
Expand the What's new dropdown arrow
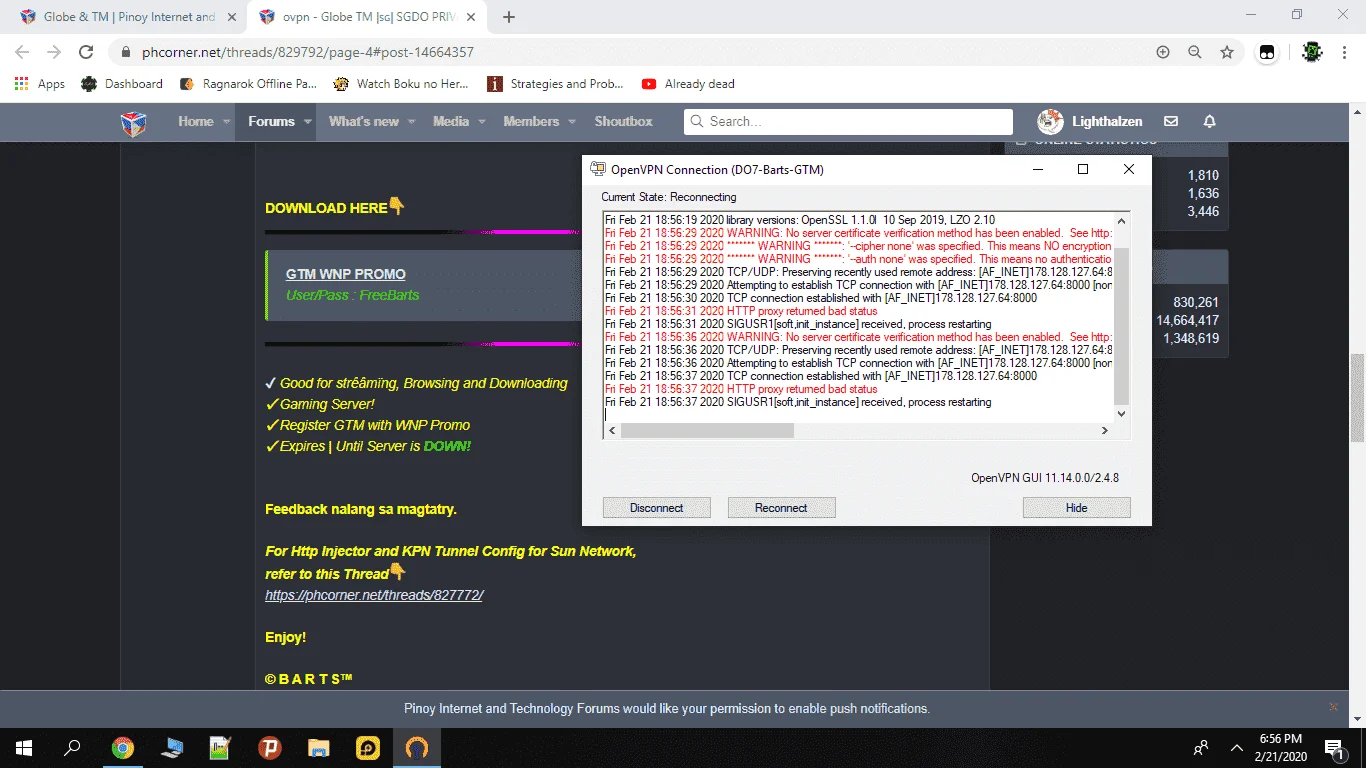click(x=411, y=122)
